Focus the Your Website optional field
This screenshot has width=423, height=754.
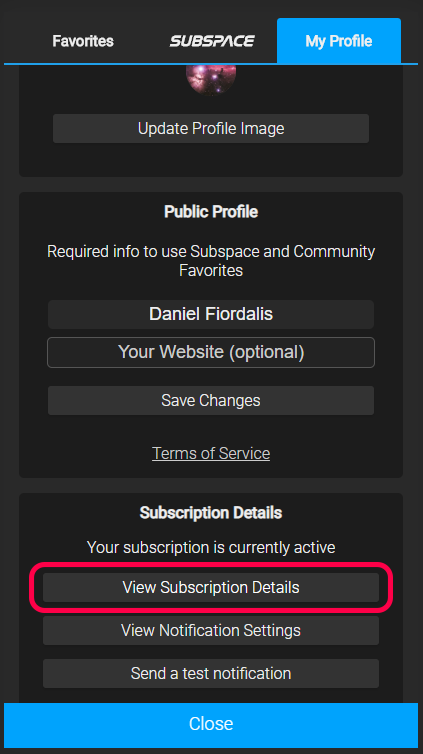click(x=211, y=352)
